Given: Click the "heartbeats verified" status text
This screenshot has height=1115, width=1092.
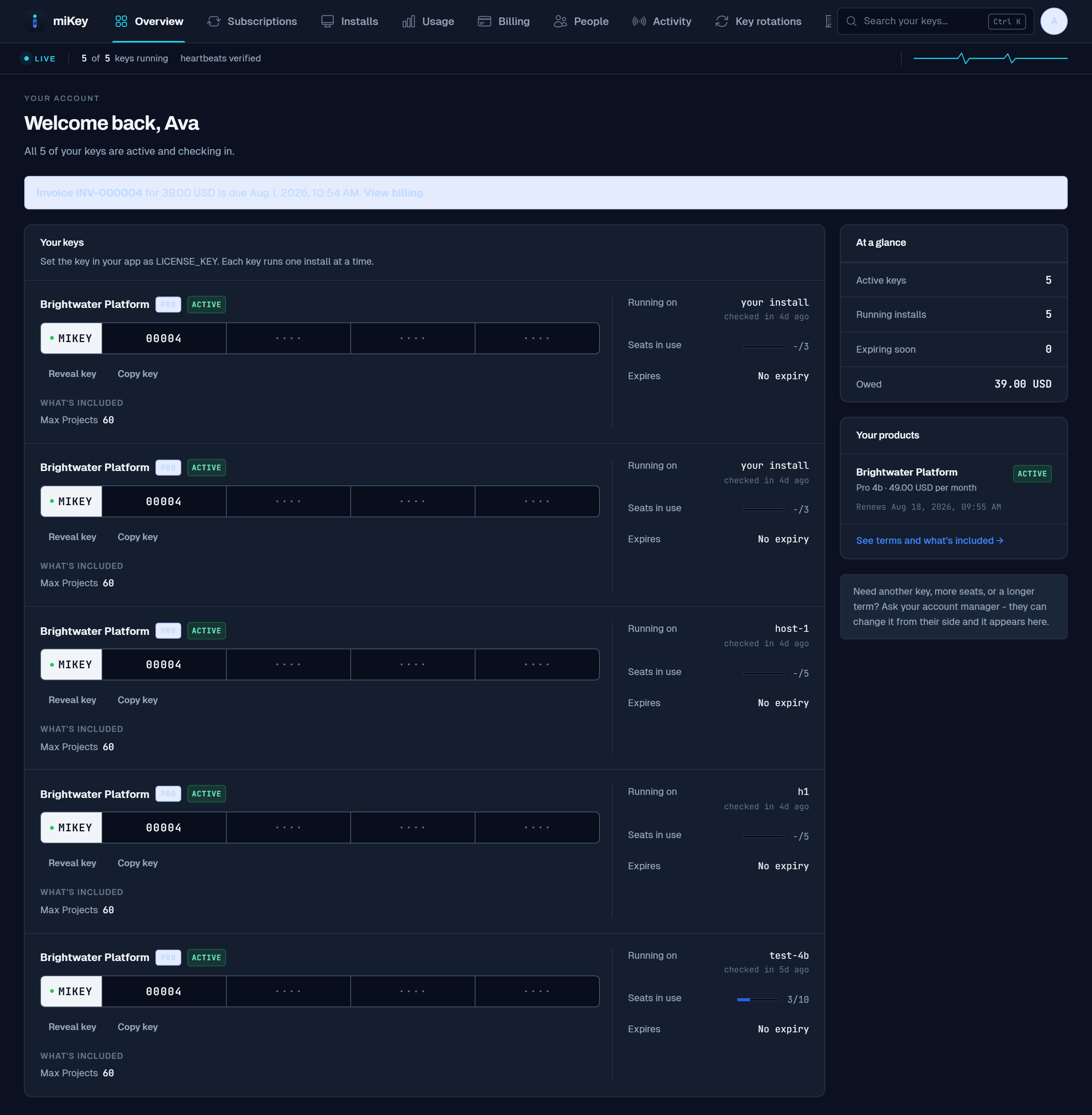Looking at the screenshot, I should point(220,58).
